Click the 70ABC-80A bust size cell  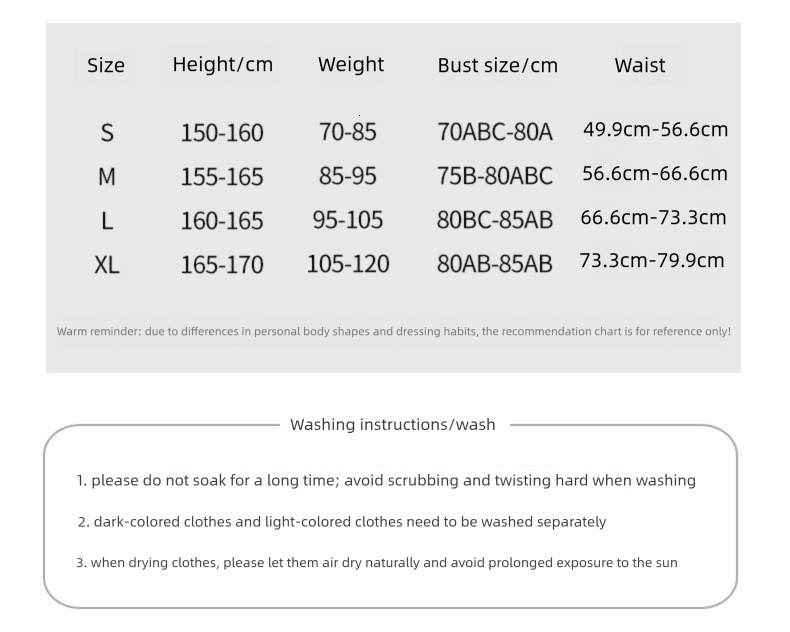tap(494, 133)
